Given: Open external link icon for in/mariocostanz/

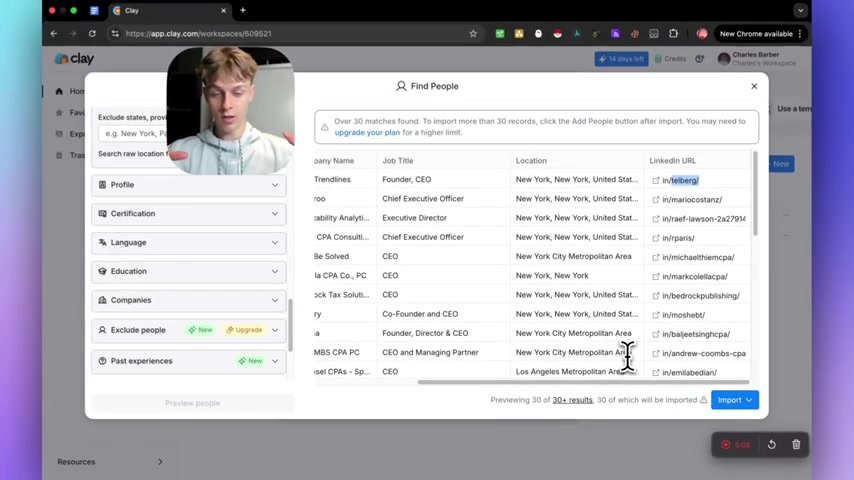Looking at the screenshot, I should (x=656, y=199).
